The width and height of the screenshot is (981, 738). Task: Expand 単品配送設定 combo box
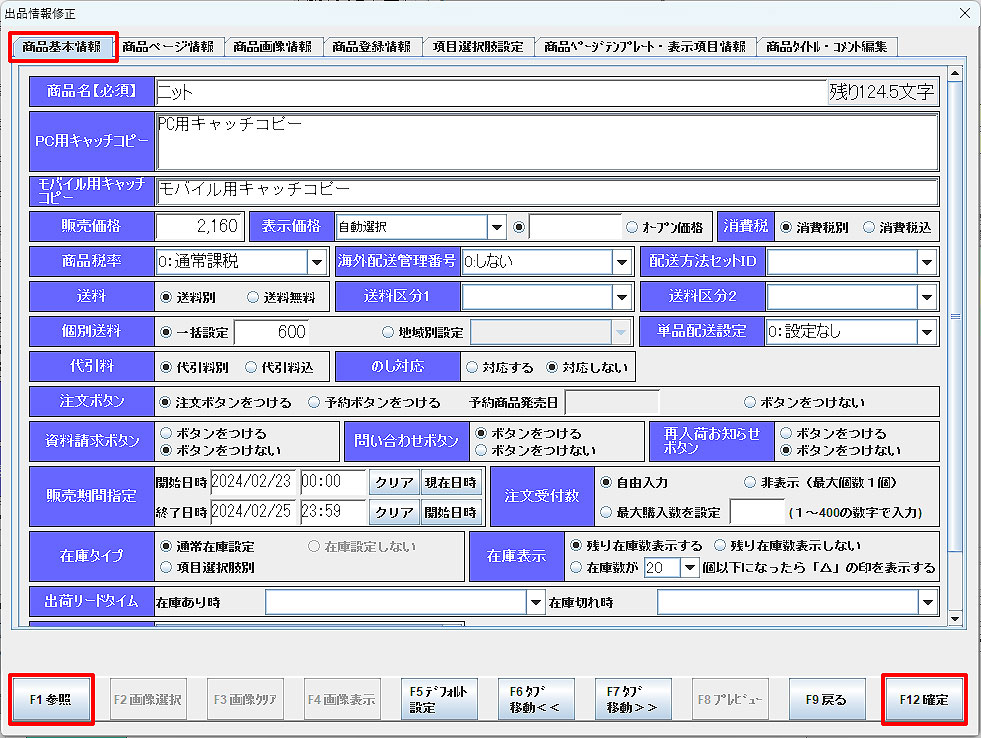(926, 332)
